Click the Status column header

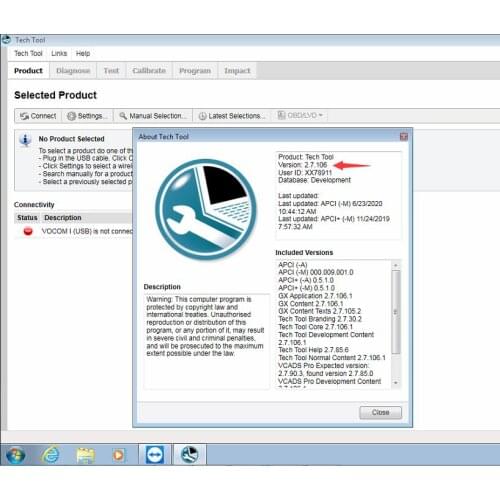coord(27,218)
